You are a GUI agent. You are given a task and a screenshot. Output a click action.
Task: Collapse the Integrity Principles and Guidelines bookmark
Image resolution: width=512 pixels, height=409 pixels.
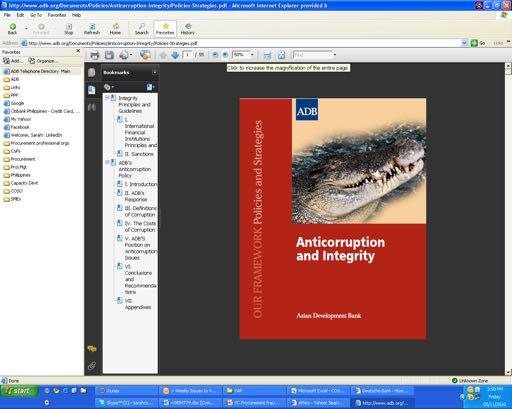coord(107,98)
